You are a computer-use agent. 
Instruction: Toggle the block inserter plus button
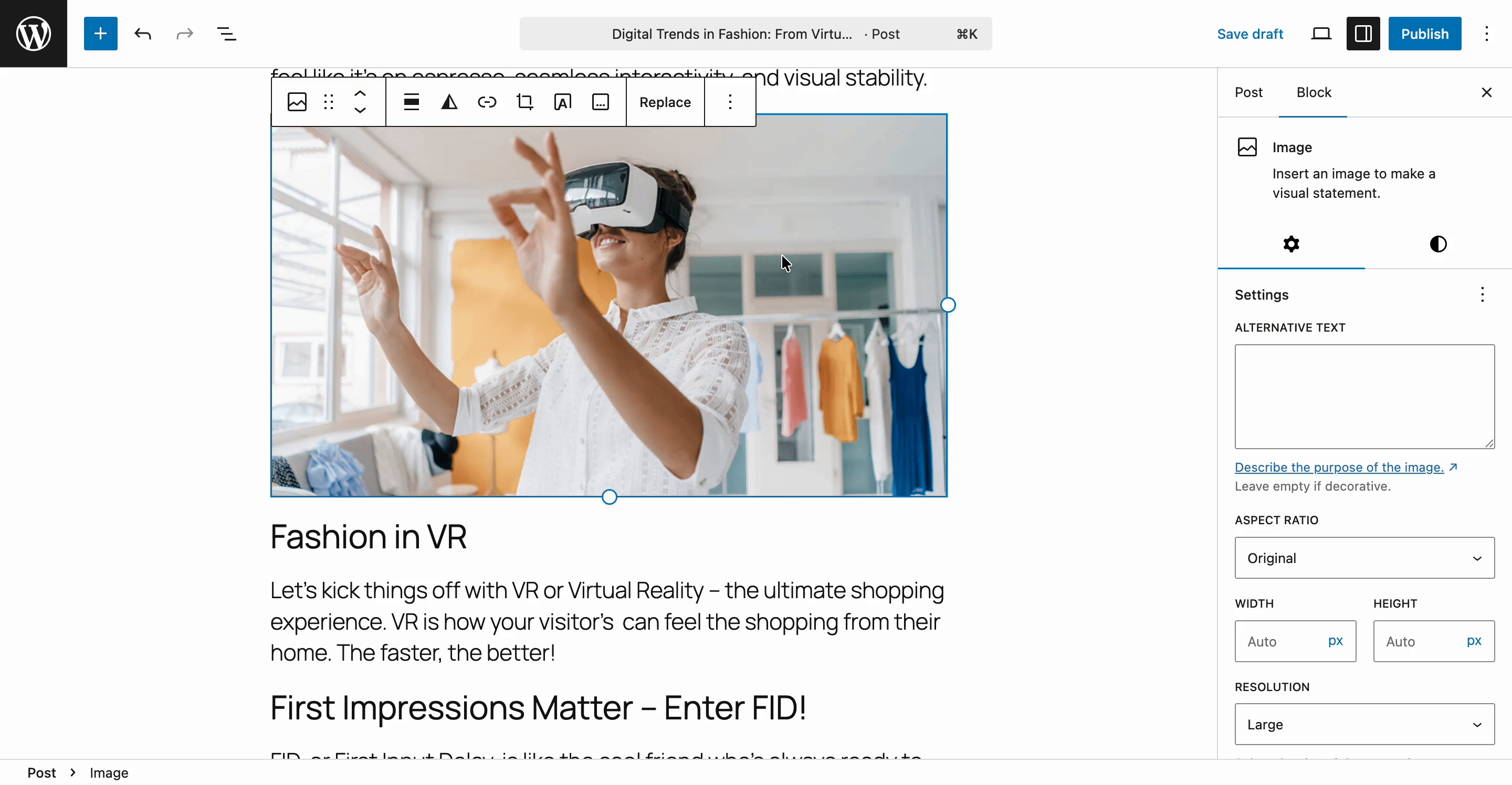tap(100, 34)
